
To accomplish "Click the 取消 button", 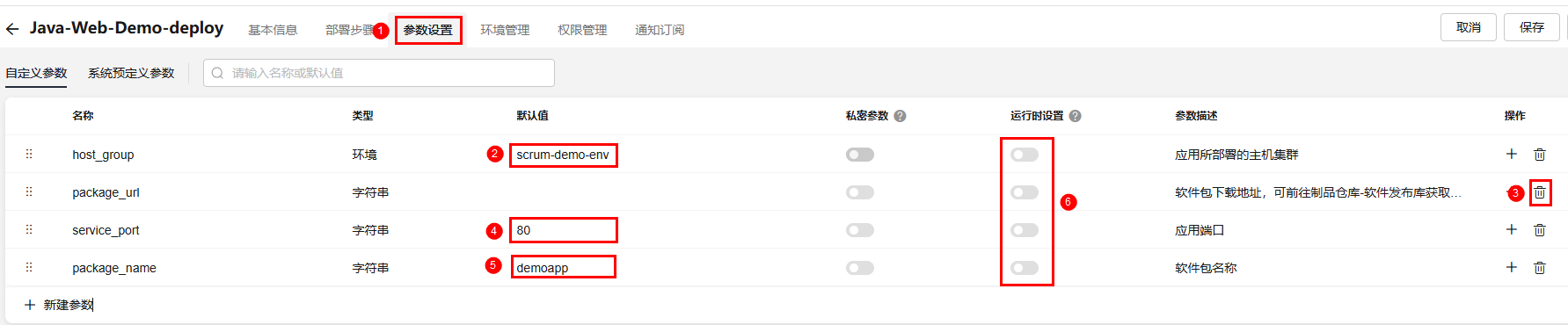I will tap(1469, 27).
